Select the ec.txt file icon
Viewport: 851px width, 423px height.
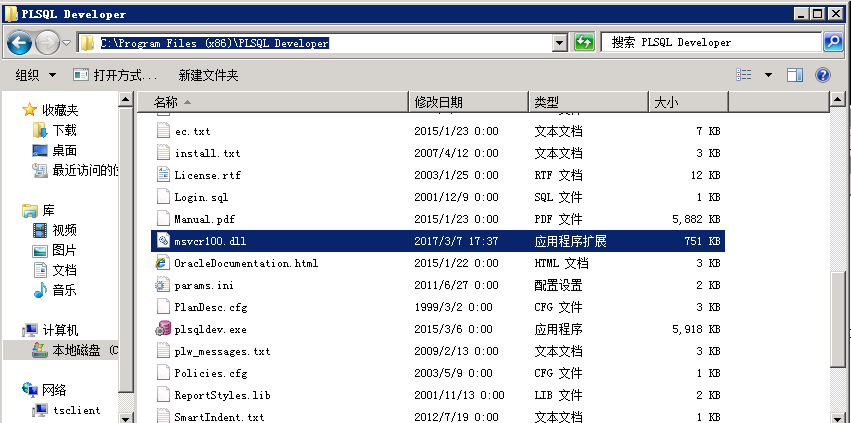pyautogui.click(x=163, y=131)
